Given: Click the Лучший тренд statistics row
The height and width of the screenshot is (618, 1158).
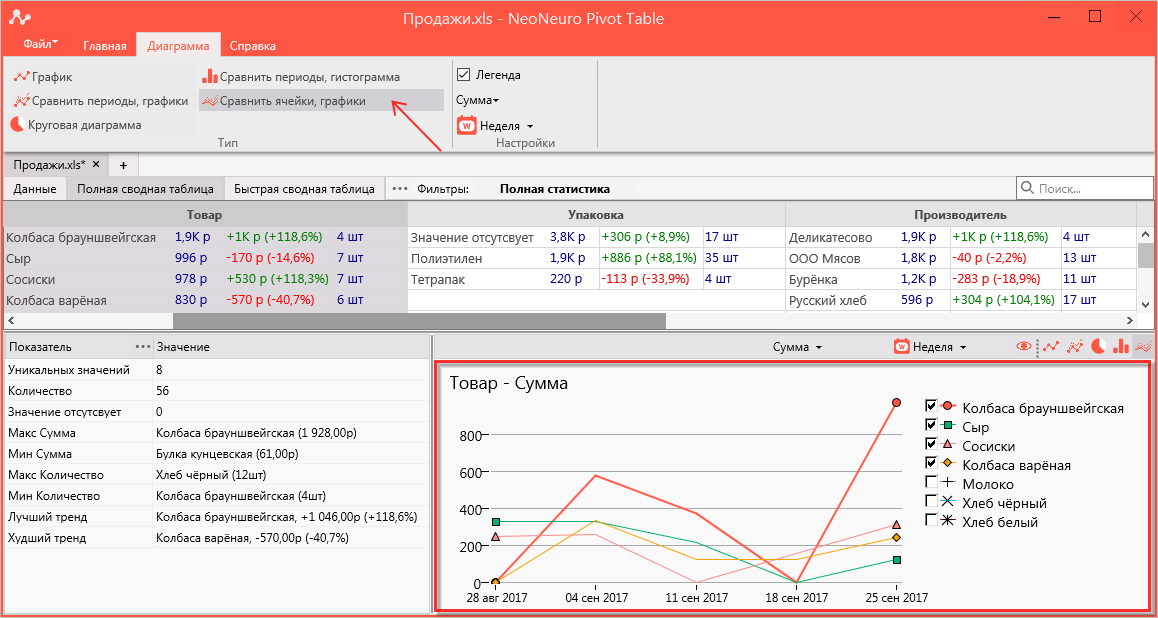Looking at the screenshot, I should (x=217, y=517).
